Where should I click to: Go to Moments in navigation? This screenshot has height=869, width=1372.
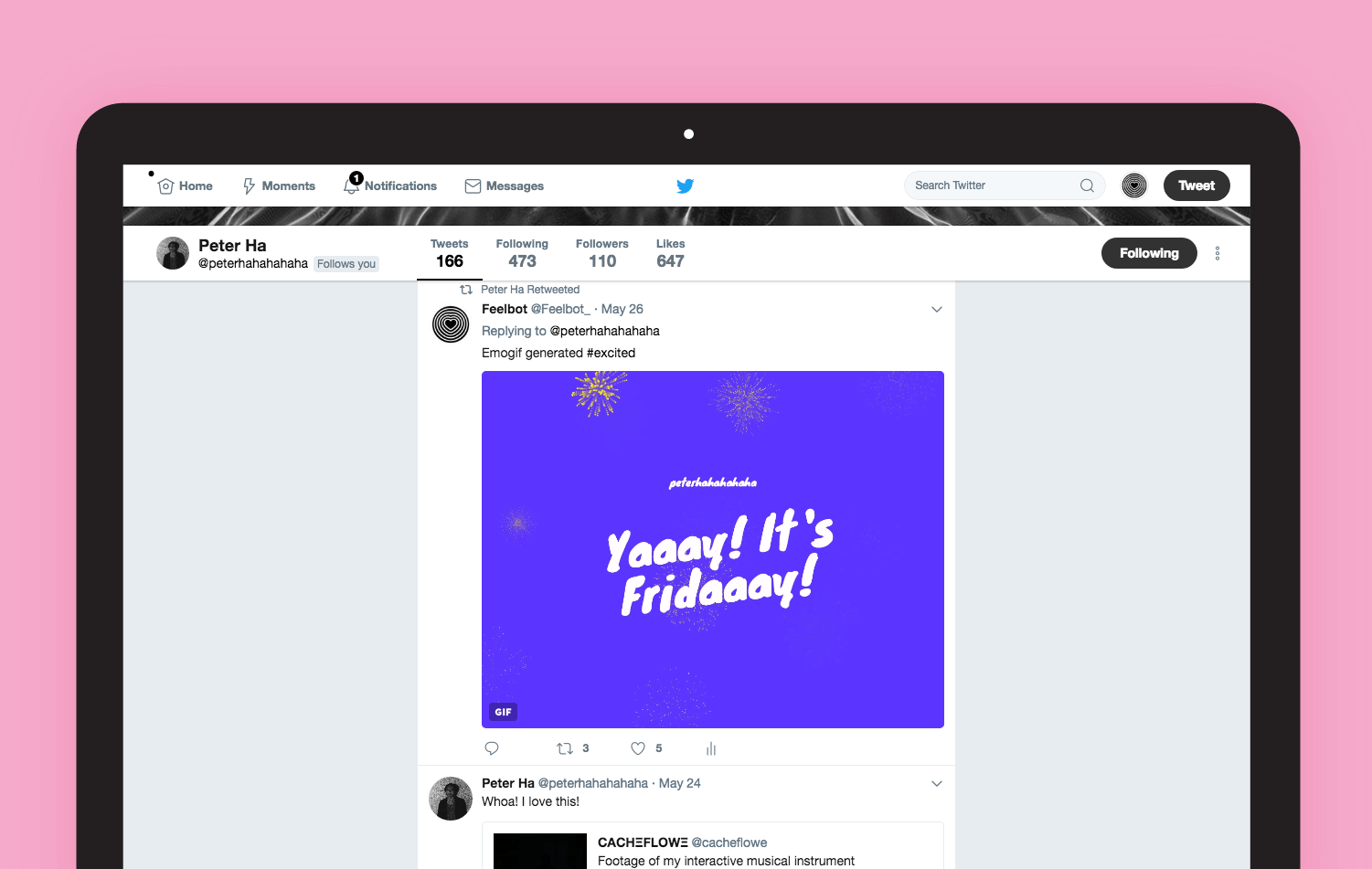[x=279, y=185]
